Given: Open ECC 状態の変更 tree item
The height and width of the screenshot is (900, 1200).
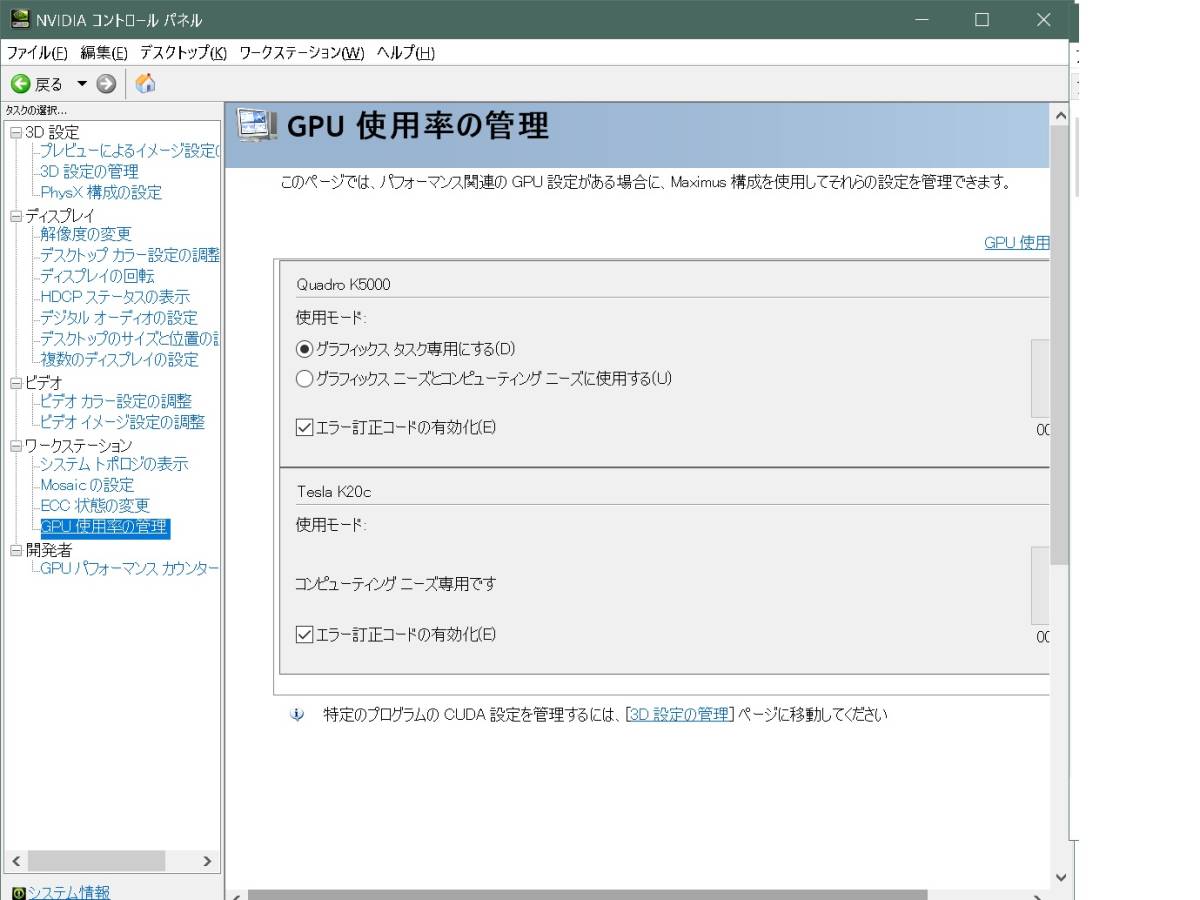Looking at the screenshot, I should pyautogui.click(x=95, y=506).
